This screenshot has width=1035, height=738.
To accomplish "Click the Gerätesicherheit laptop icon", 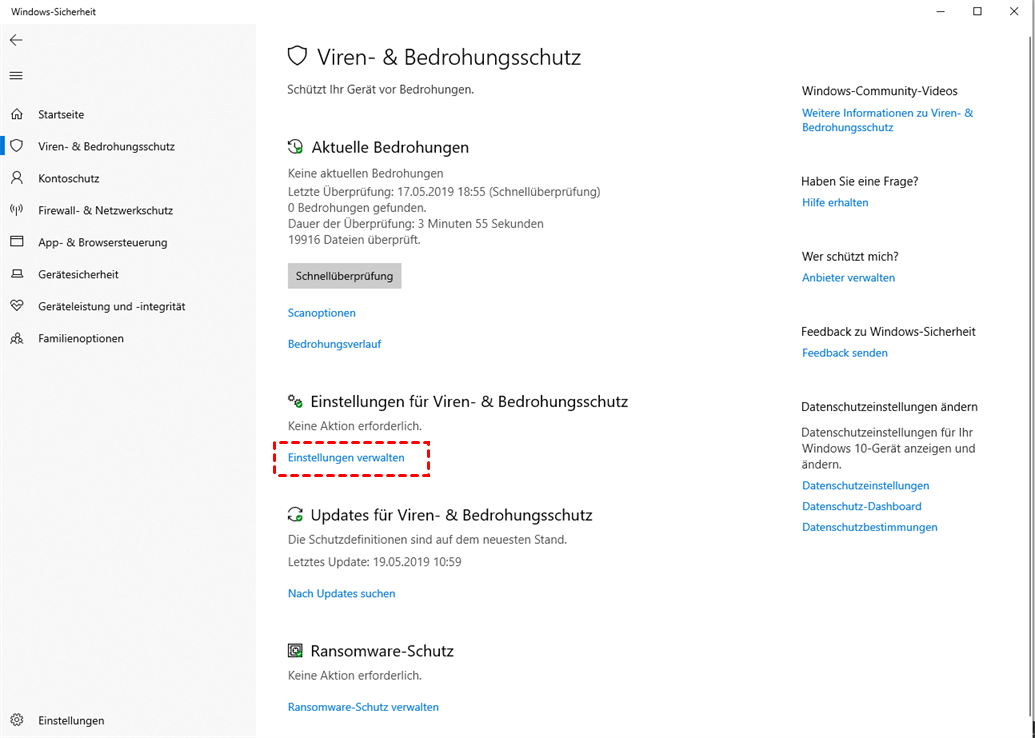I will pyautogui.click(x=17, y=274).
